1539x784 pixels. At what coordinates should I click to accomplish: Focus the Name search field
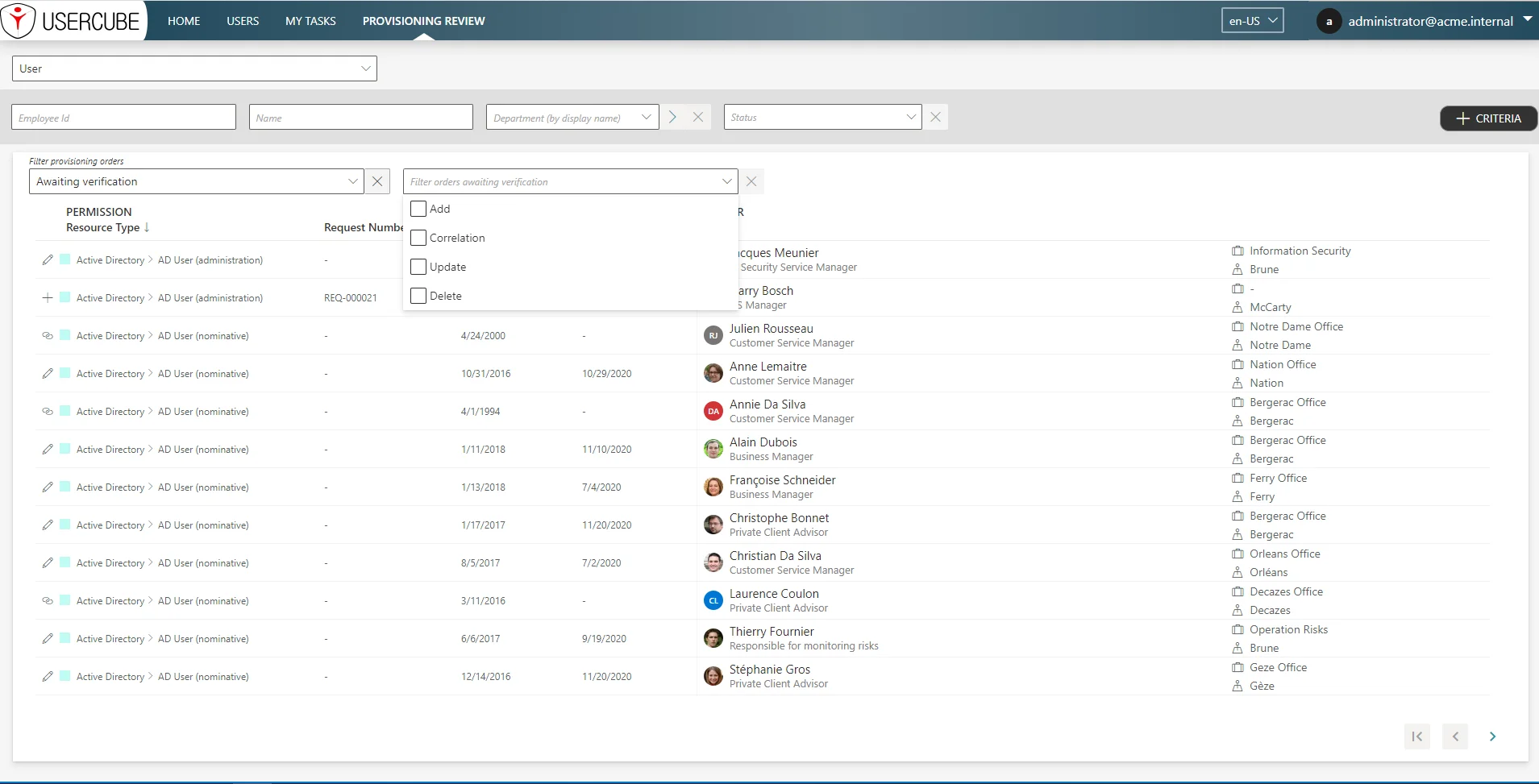tap(360, 118)
